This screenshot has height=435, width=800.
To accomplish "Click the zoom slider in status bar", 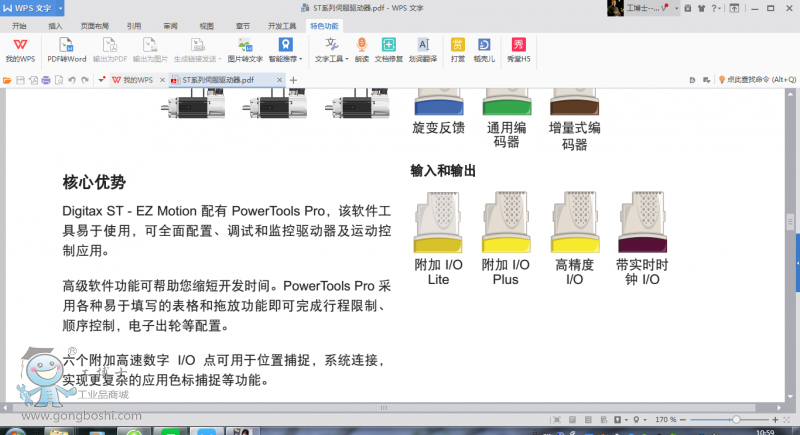I will click(x=738, y=419).
